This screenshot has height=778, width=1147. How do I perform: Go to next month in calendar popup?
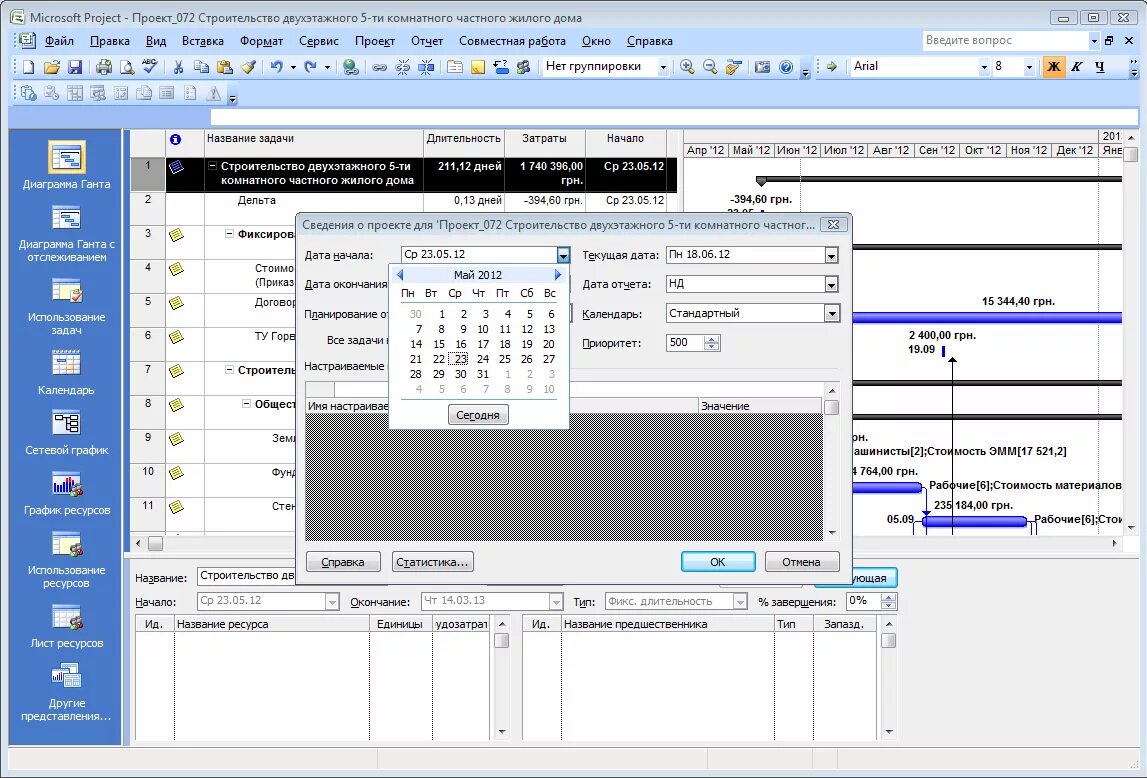[x=557, y=275]
